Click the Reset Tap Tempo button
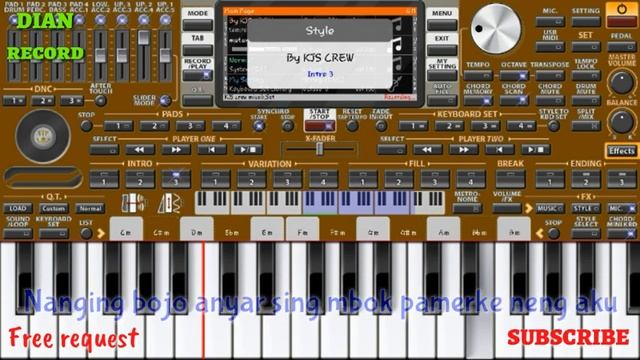 (352, 126)
